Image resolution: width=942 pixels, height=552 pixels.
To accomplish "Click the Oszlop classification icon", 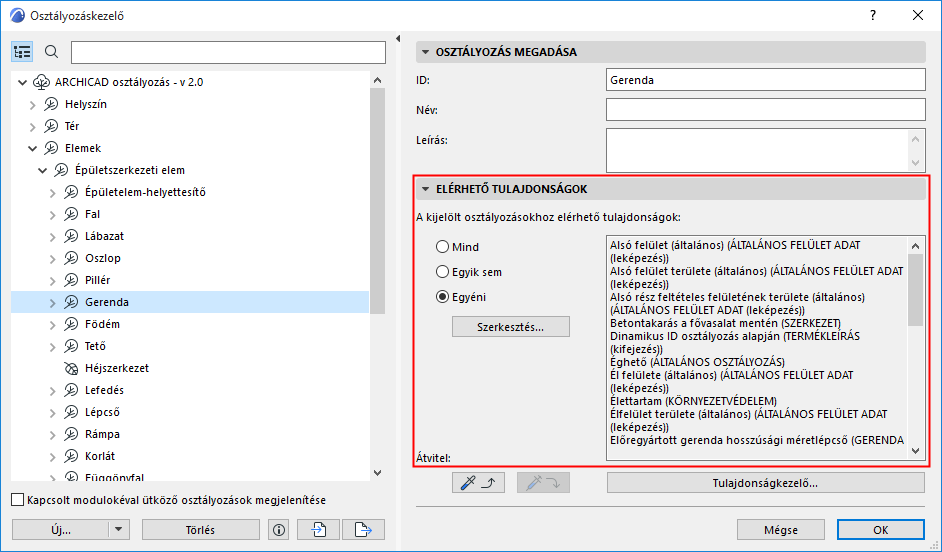I will 71,258.
